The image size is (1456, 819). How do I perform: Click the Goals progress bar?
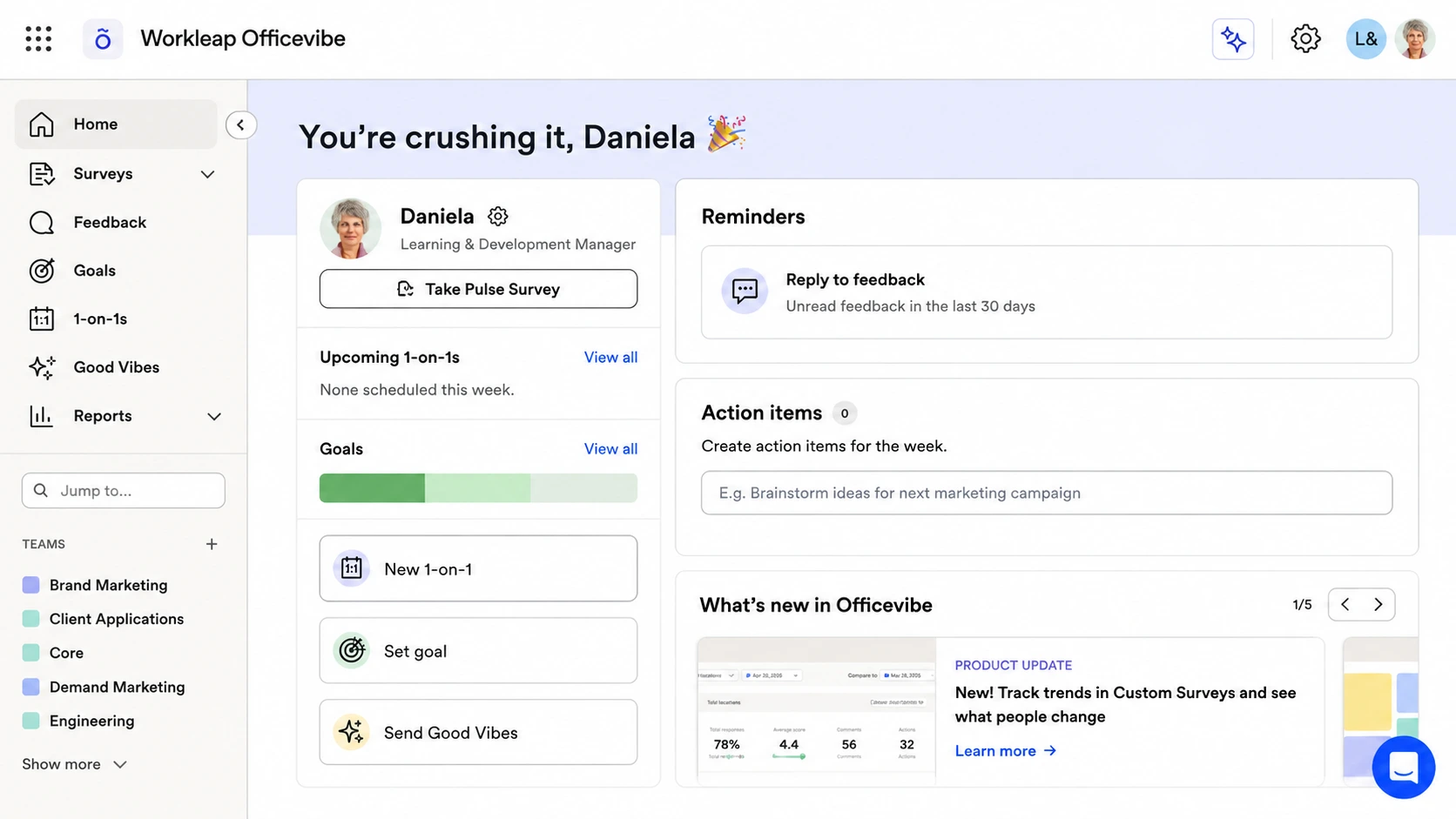tap(478, 488)
